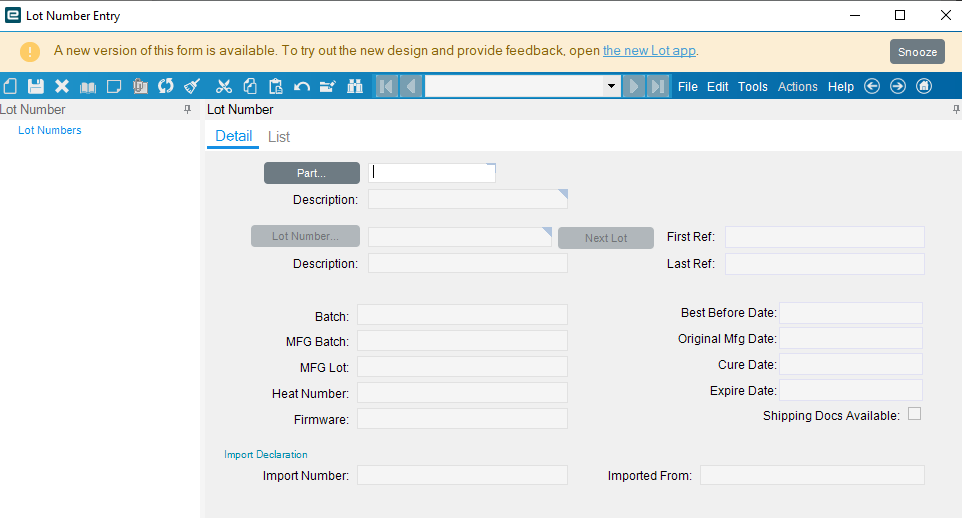This screenshot has height=518, width=962.
Task: Click the Lot Number... button
Action: pyautogui.click(x=305, y=236)
